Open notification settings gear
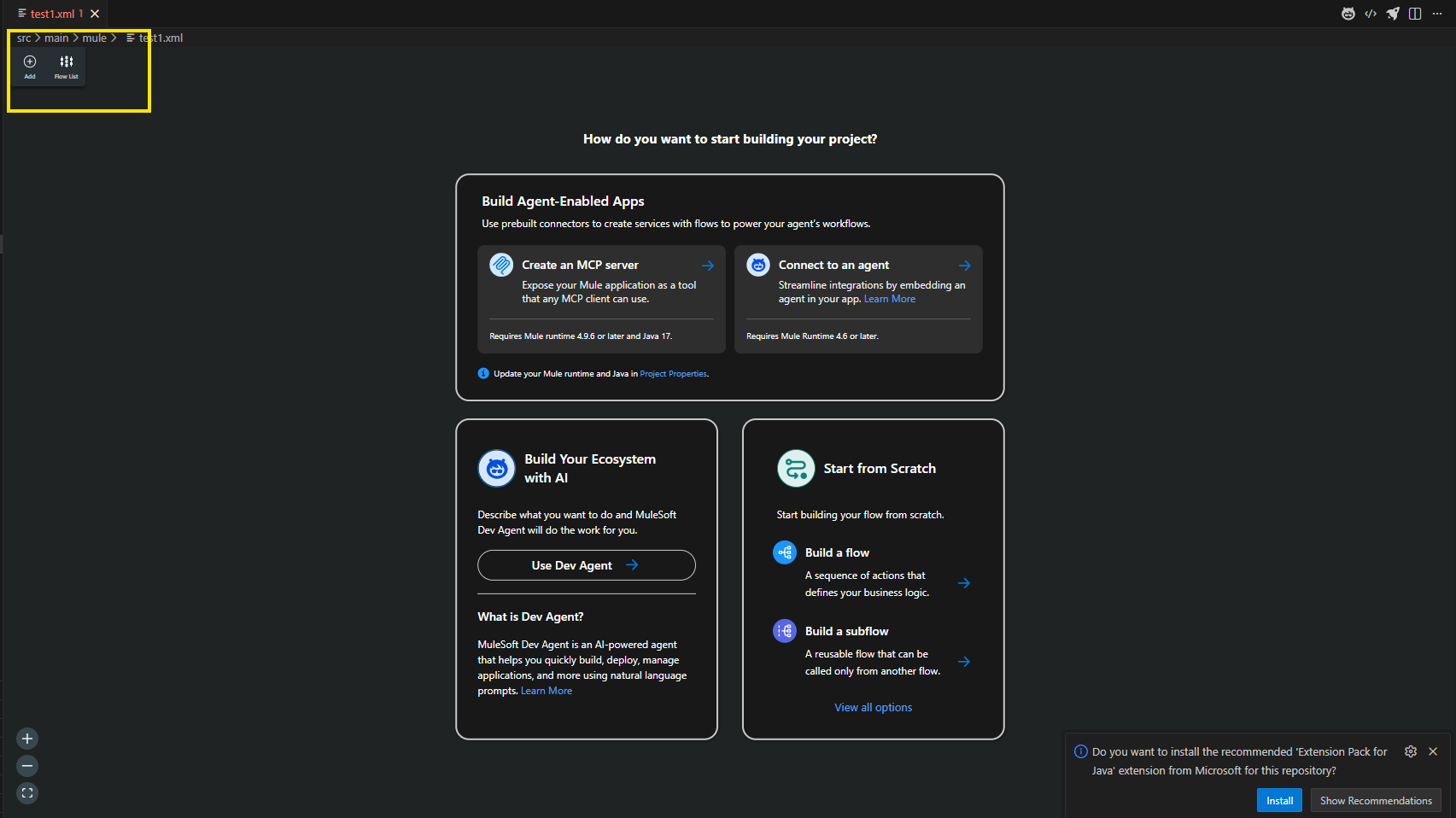 [1411, 751]
